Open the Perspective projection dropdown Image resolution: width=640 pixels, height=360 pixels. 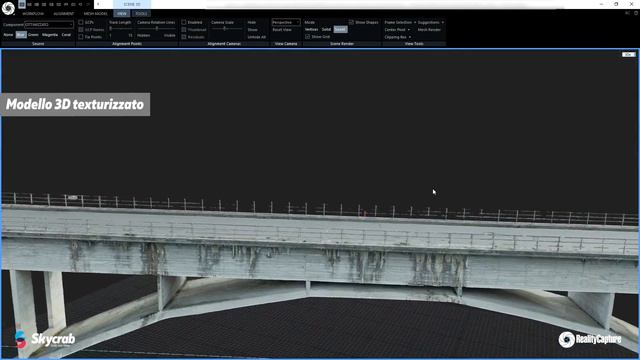click(x=286, y=22)
